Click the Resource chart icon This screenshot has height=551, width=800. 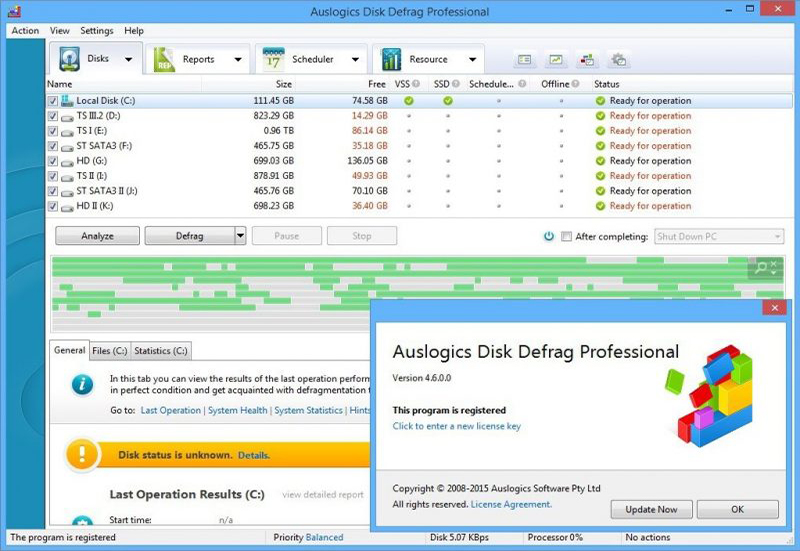(391, 59)
